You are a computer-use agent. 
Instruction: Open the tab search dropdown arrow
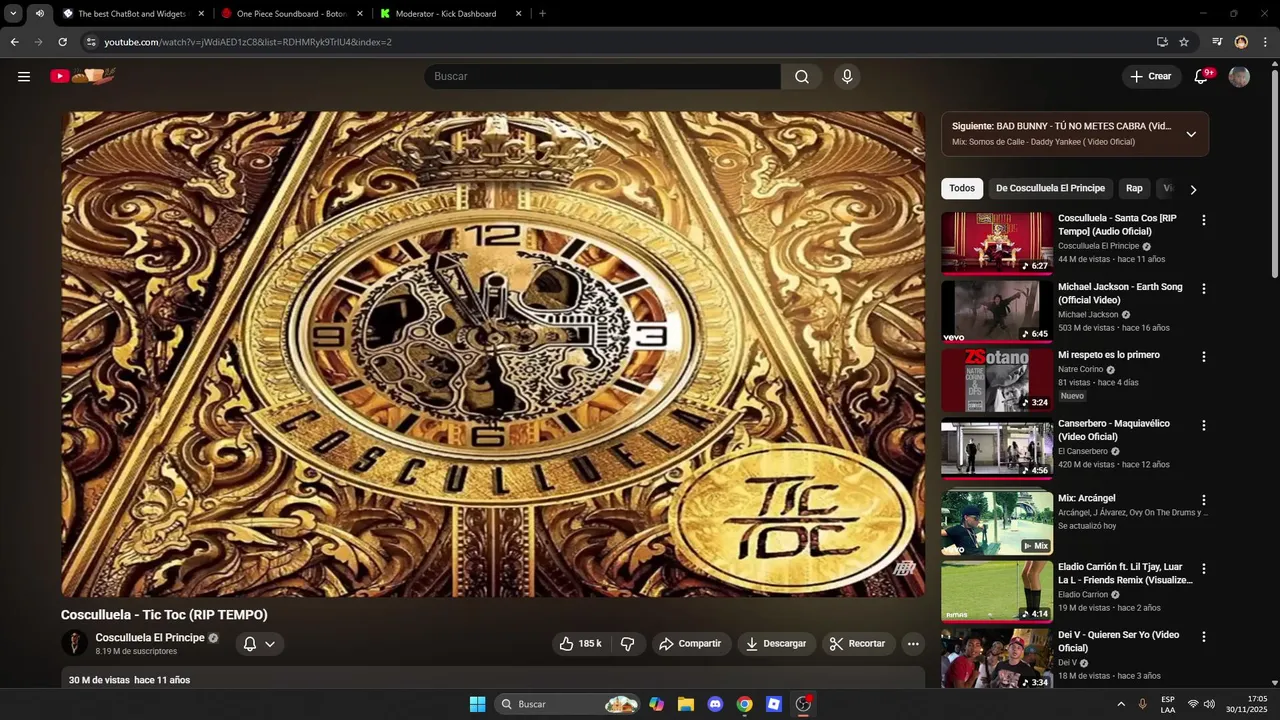click(13, 14)
